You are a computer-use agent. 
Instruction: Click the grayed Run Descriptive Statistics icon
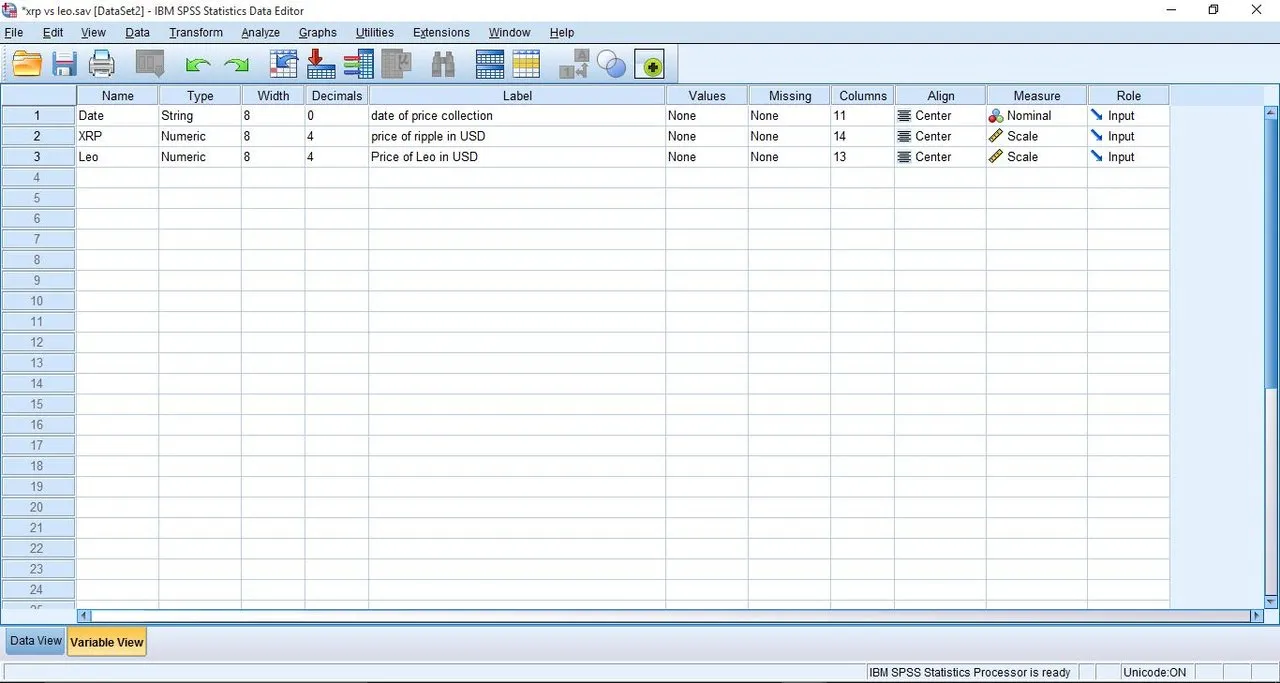click(x=397, y=65)
